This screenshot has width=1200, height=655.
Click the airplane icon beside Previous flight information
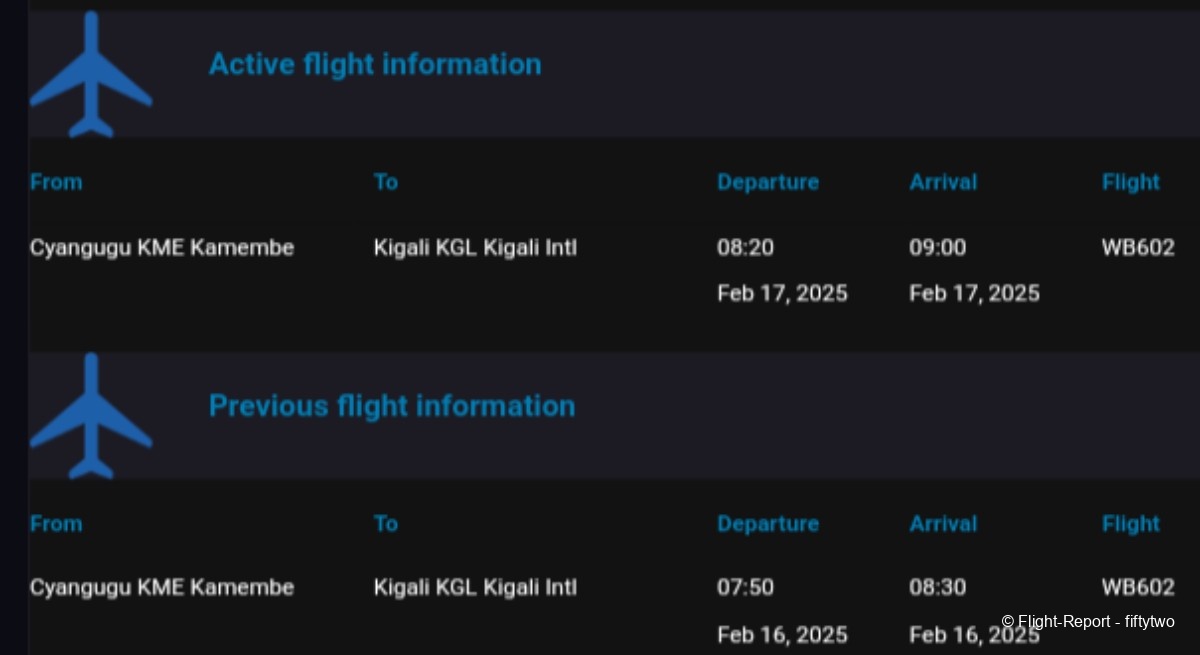click(91, 416)
